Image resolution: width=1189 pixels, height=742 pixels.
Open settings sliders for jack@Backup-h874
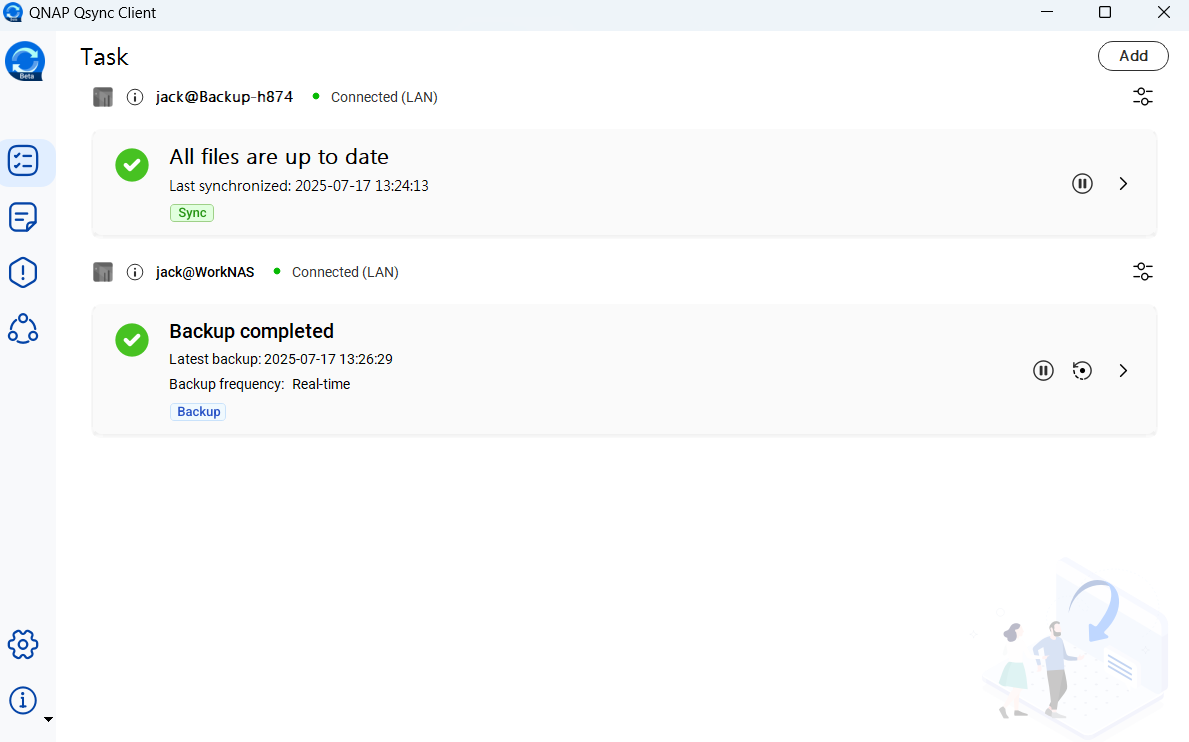pos(1143,97)
